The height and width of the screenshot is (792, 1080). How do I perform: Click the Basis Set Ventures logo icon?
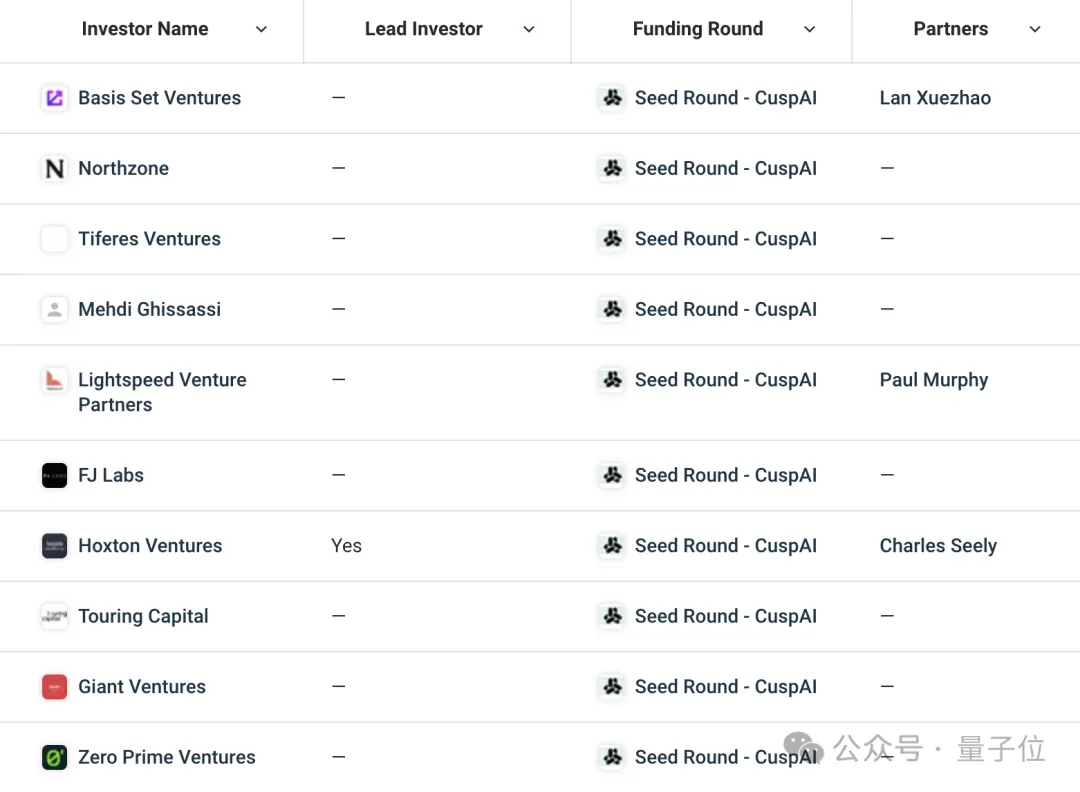coord(54,98)
